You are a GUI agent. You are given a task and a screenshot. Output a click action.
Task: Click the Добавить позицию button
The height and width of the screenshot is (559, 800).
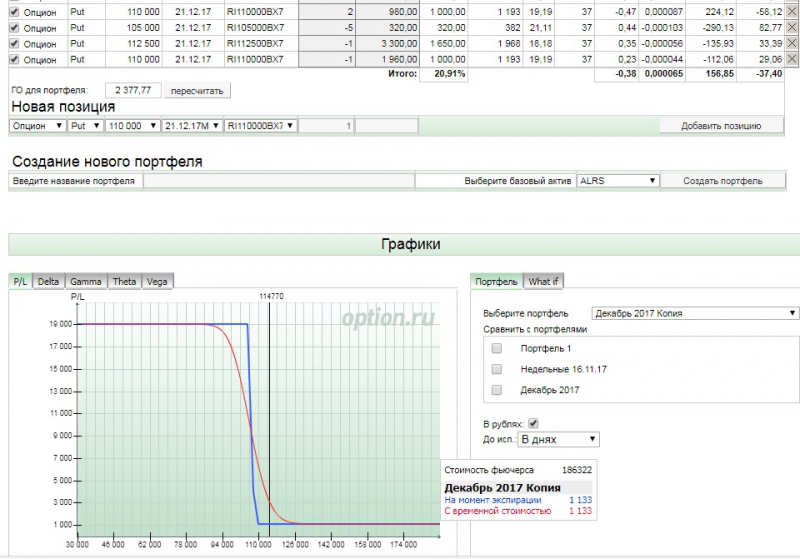coord(720,126)
